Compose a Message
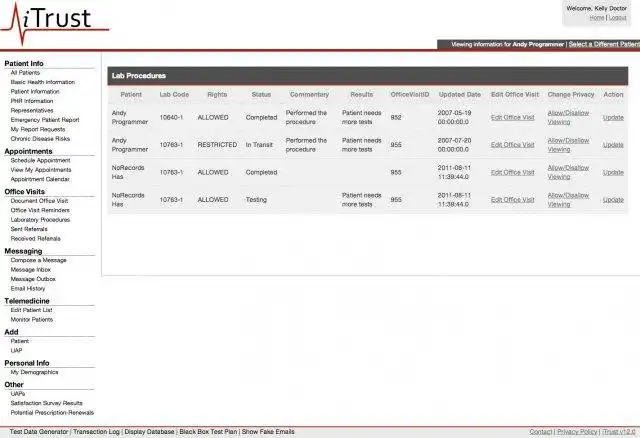Viewport: 640px width, 438px height. (38, 260)
